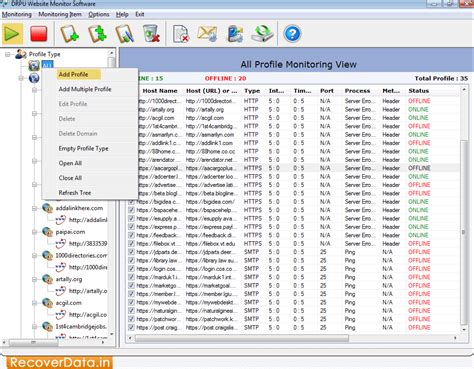Click the recycle bin delete toolbar icon
The height and width of the screenshot is (369, 474).
[152, 34]
